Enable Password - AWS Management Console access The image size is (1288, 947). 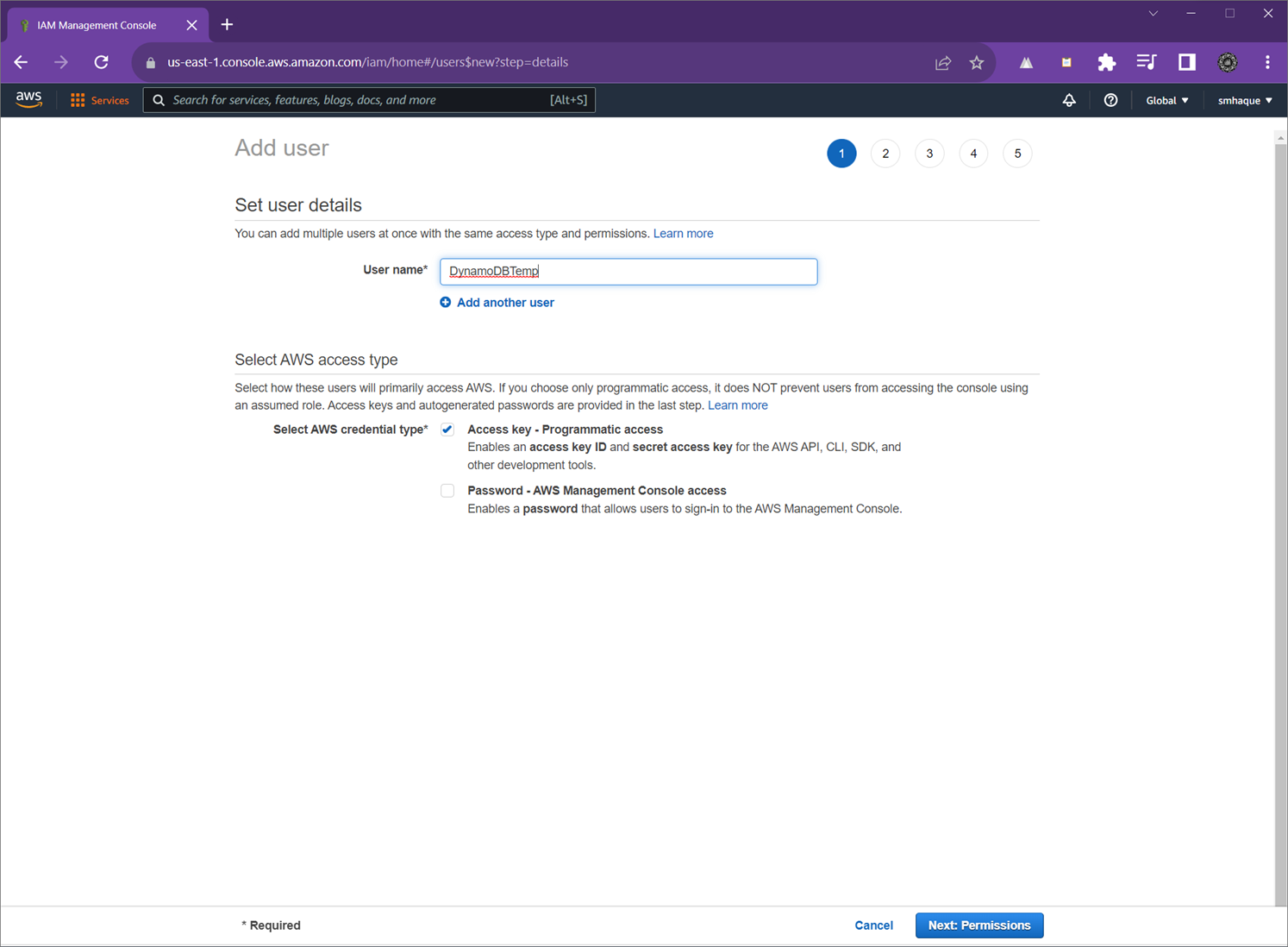pyautogui.click(x=447, y=491)
